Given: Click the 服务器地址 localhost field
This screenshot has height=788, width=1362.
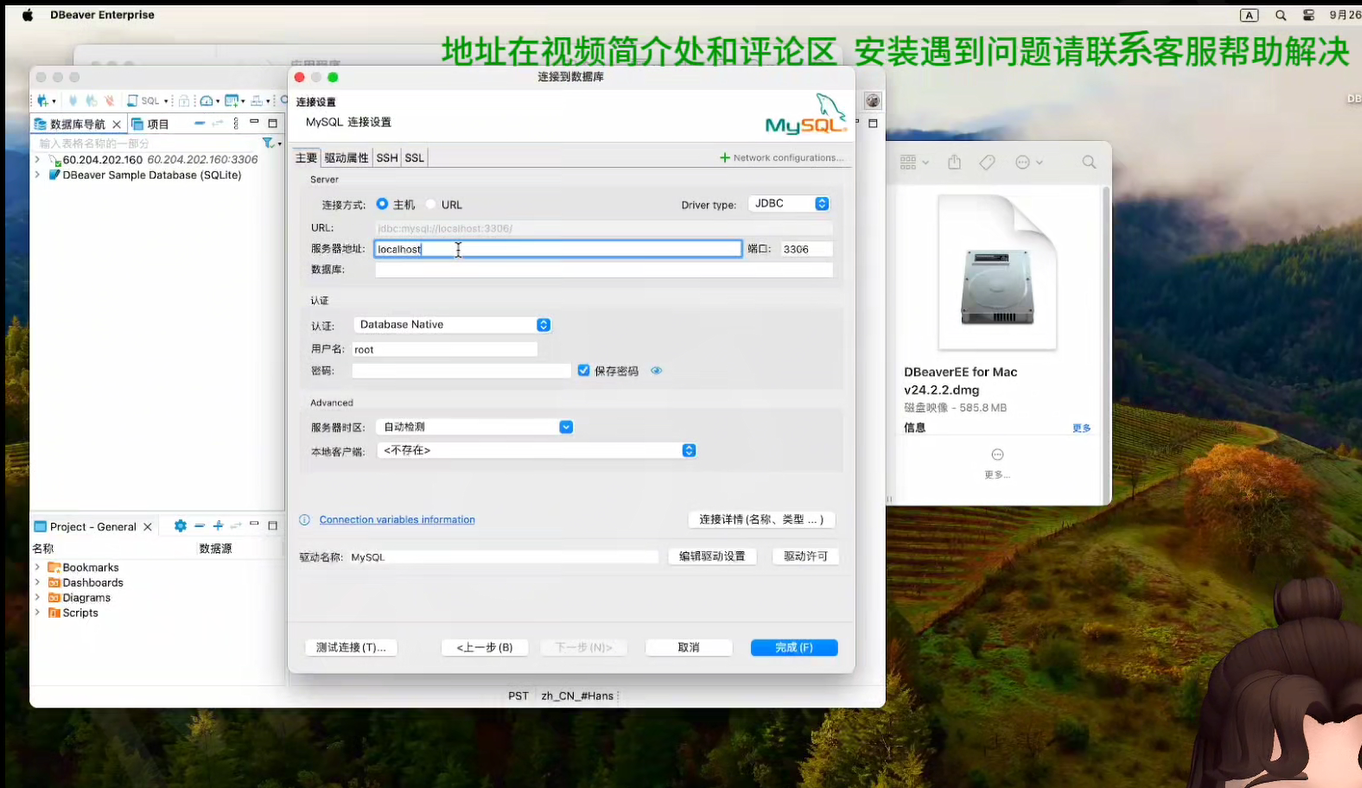Looking at the screenshot, I should [558, 249].
